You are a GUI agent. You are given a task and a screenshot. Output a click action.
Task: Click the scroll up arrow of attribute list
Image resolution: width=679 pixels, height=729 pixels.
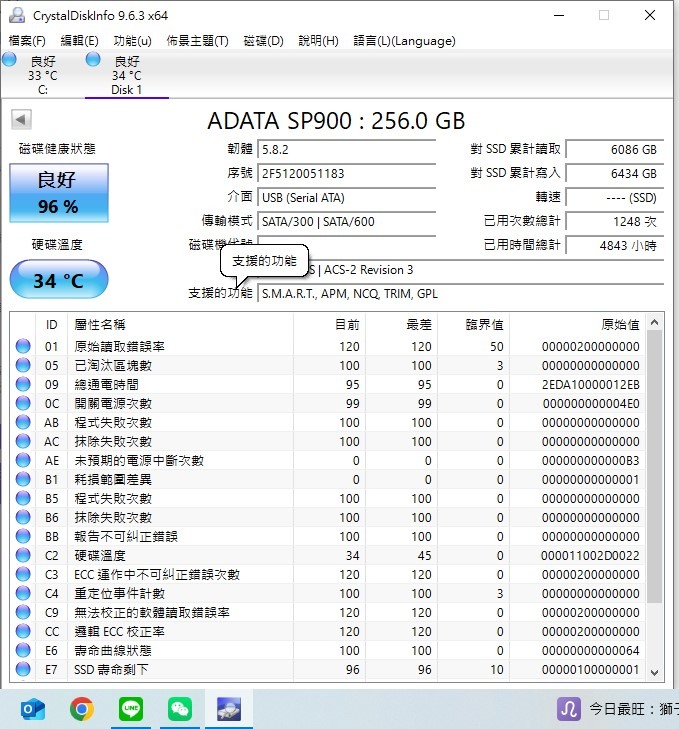point(655,322)
